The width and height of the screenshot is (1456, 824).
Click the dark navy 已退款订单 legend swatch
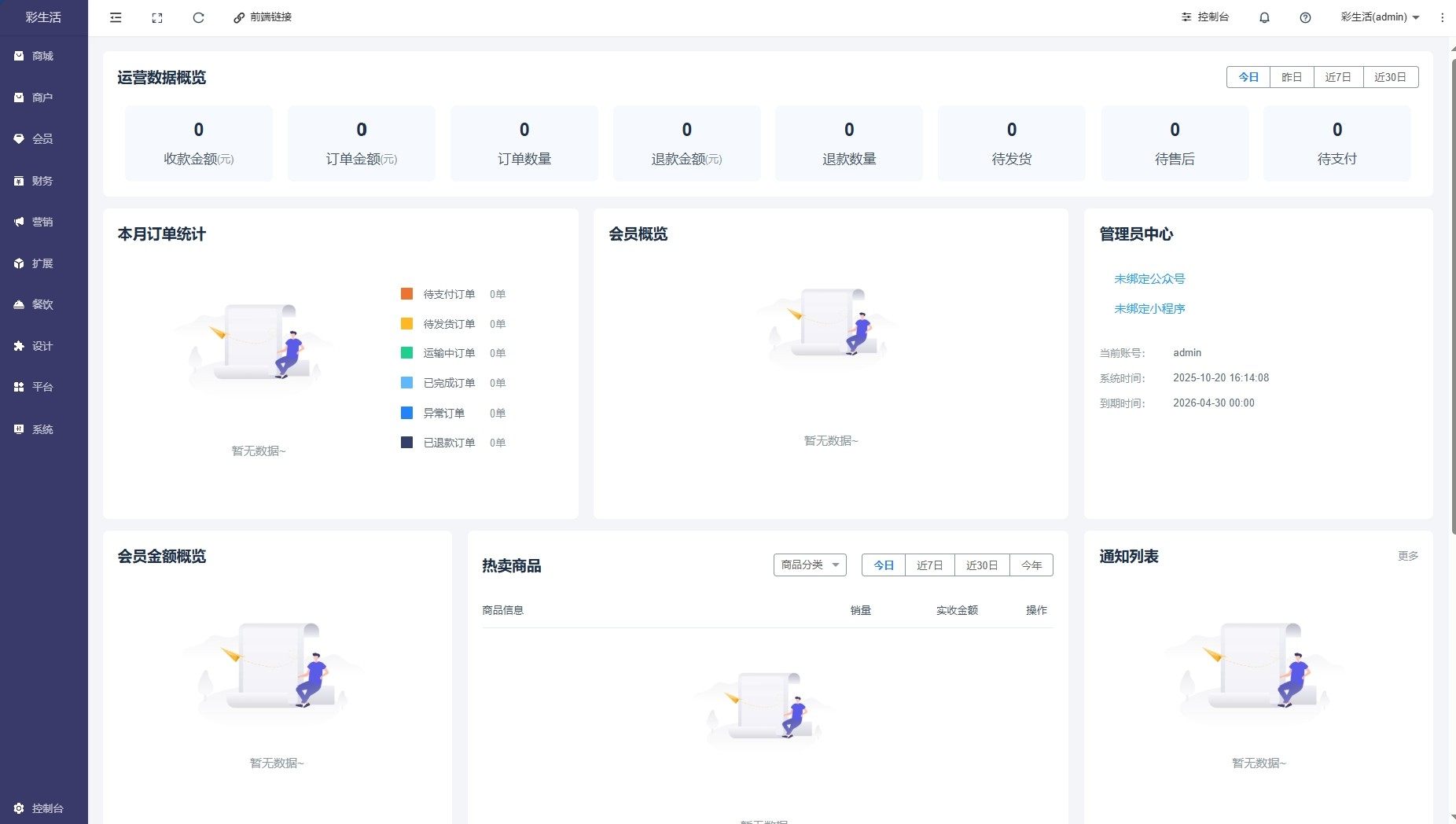click(406, 443)
